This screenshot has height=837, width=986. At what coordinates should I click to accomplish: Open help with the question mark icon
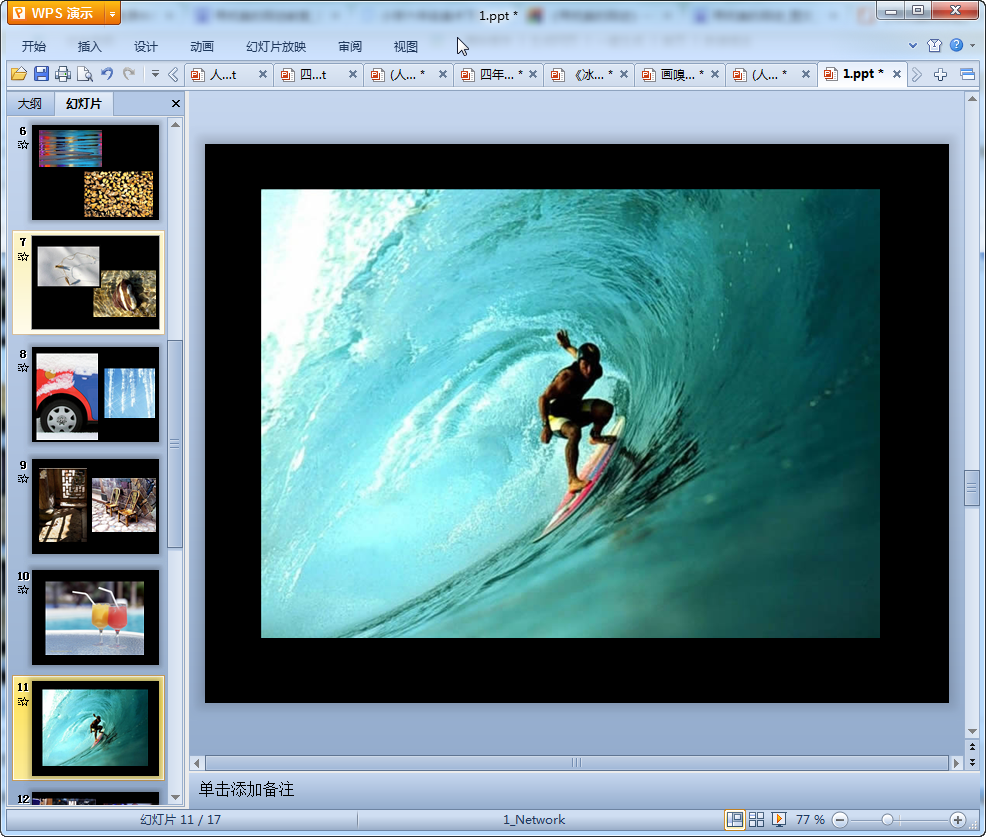(956, 45)
